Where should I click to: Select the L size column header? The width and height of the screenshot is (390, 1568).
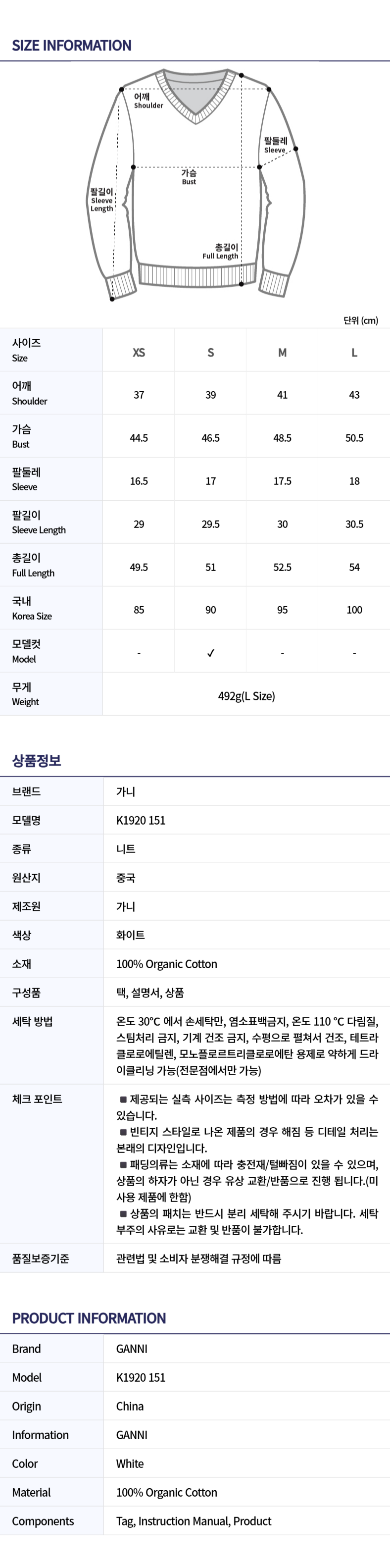[x=354, y=353]
